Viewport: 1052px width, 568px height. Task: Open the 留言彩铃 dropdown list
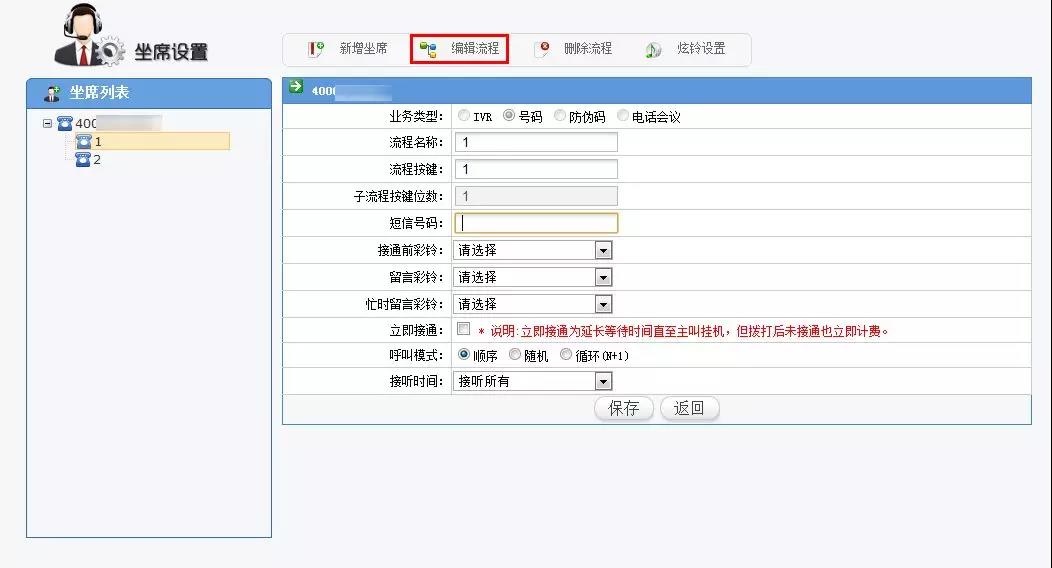pos(603,277)
